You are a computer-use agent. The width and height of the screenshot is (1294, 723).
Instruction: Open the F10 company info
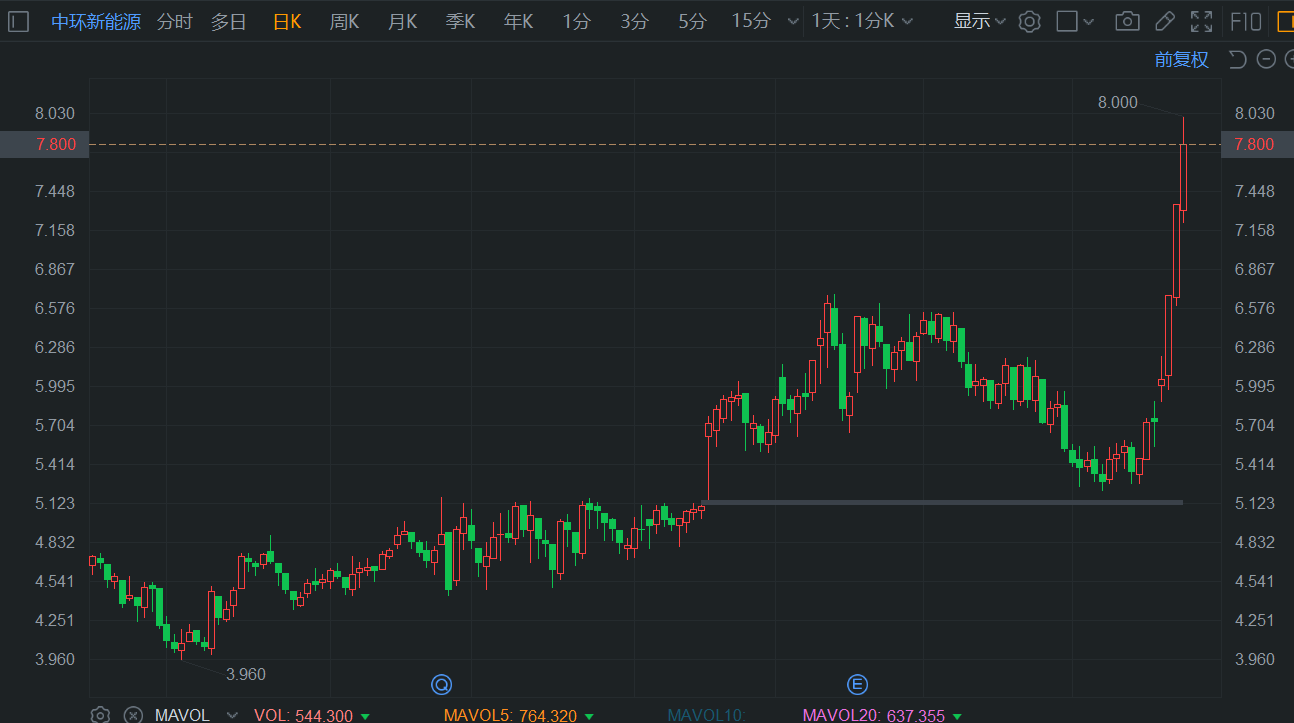[1245, 21]
